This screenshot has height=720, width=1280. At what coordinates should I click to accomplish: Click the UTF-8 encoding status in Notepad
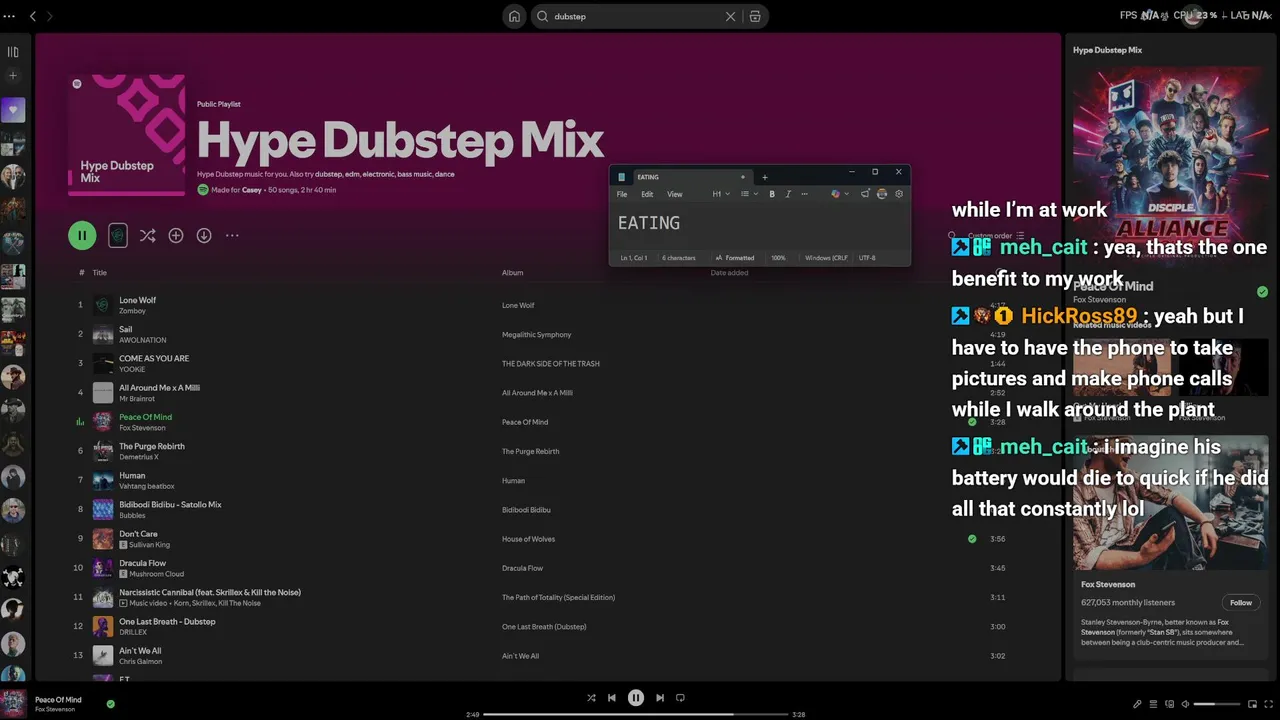pyautogui.click(x=867, y=258)
